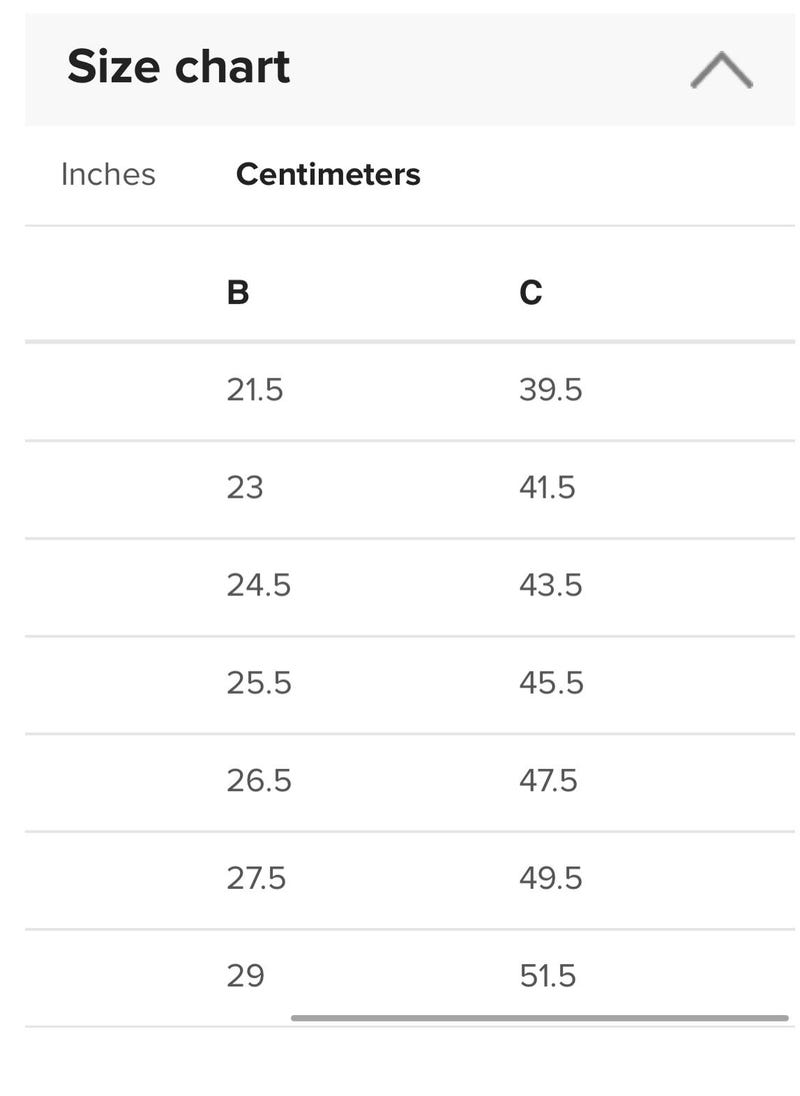Select the 26.5 cell

click(259, 781)
